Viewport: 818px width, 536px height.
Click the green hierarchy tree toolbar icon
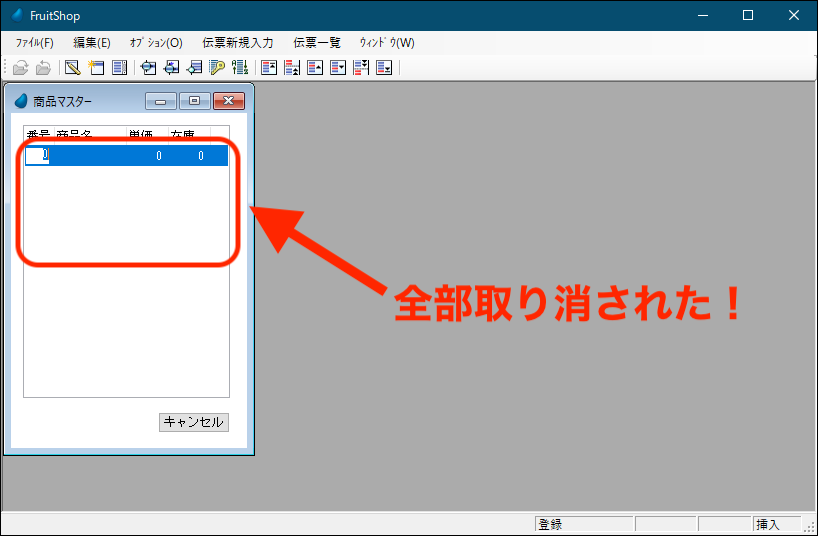240,68
